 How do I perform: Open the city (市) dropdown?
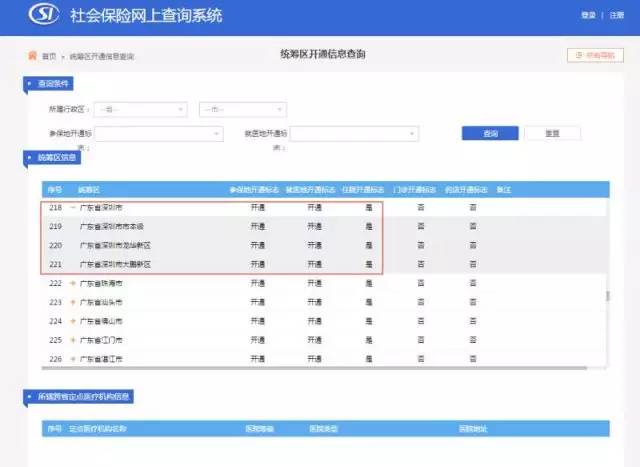[x=243, y=109]
